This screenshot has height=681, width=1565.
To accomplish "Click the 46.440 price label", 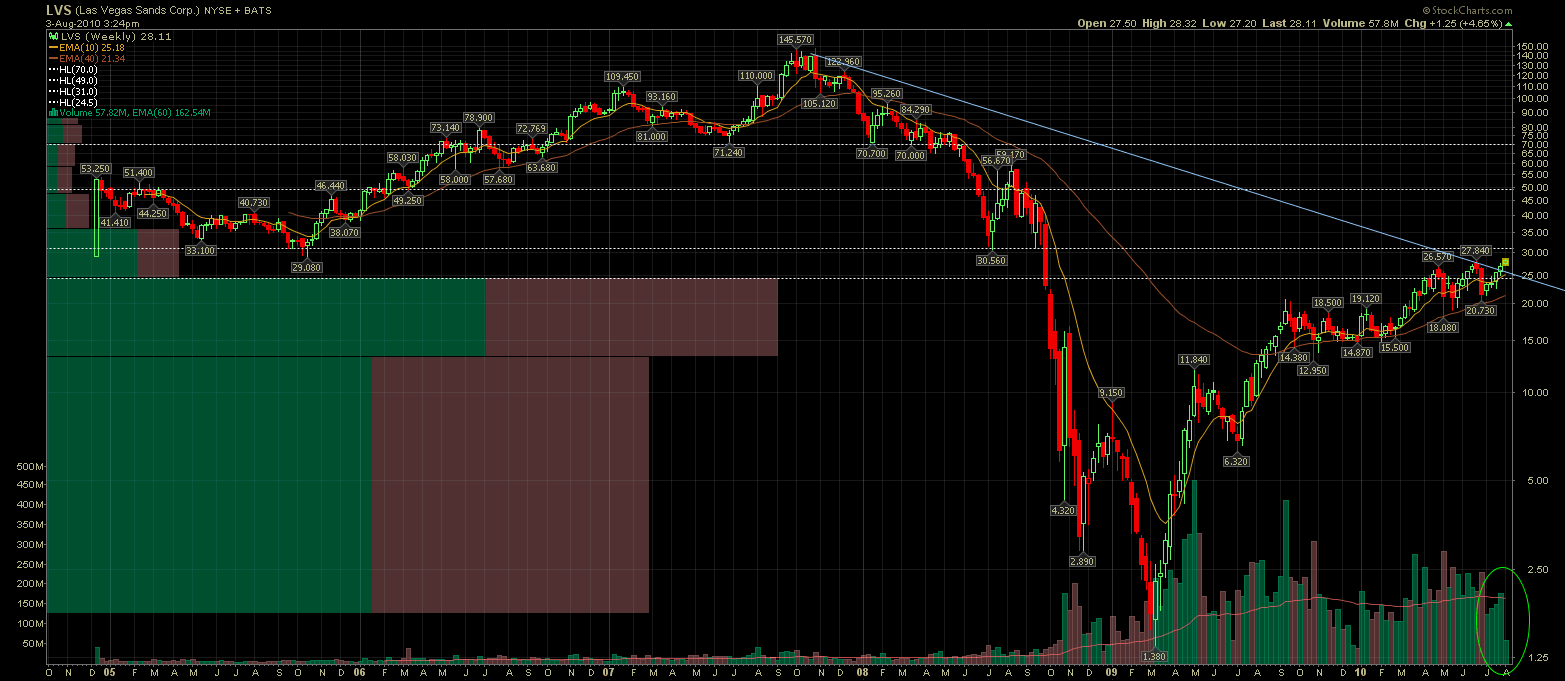I will click(330, 185).
